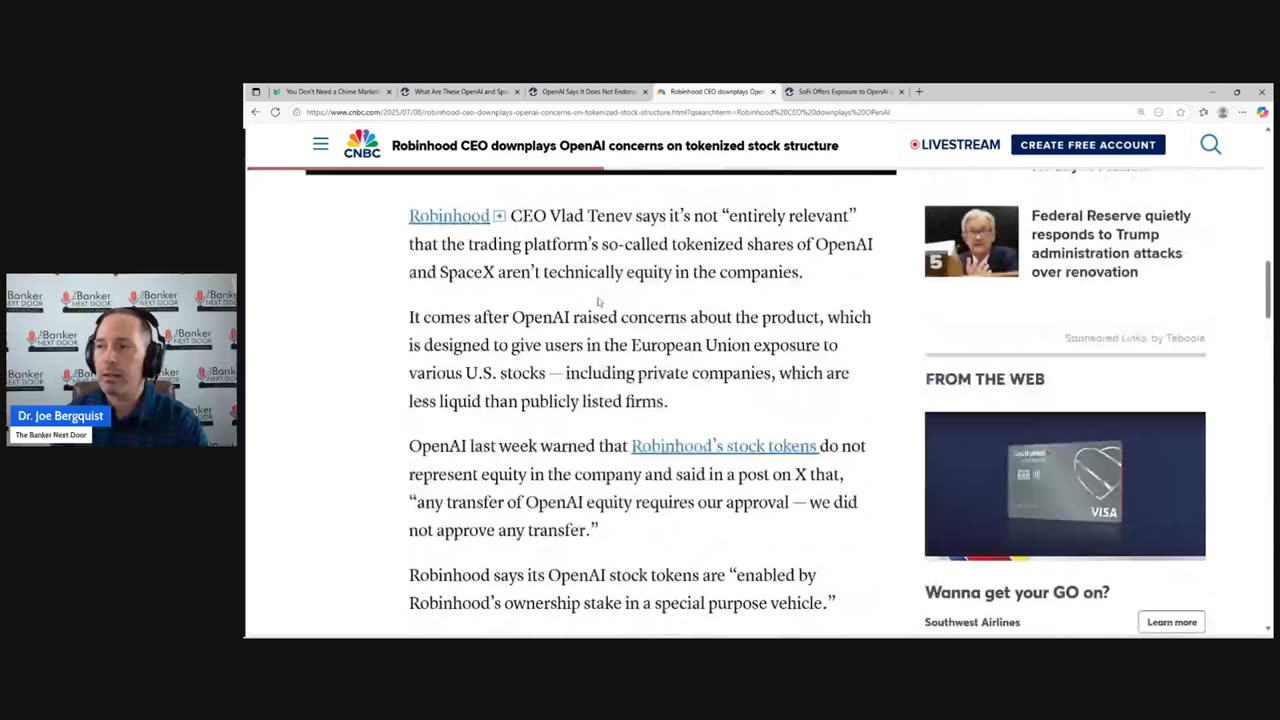Open the browser profile avatar
1280x720 pixels.
pos(1222,112)
